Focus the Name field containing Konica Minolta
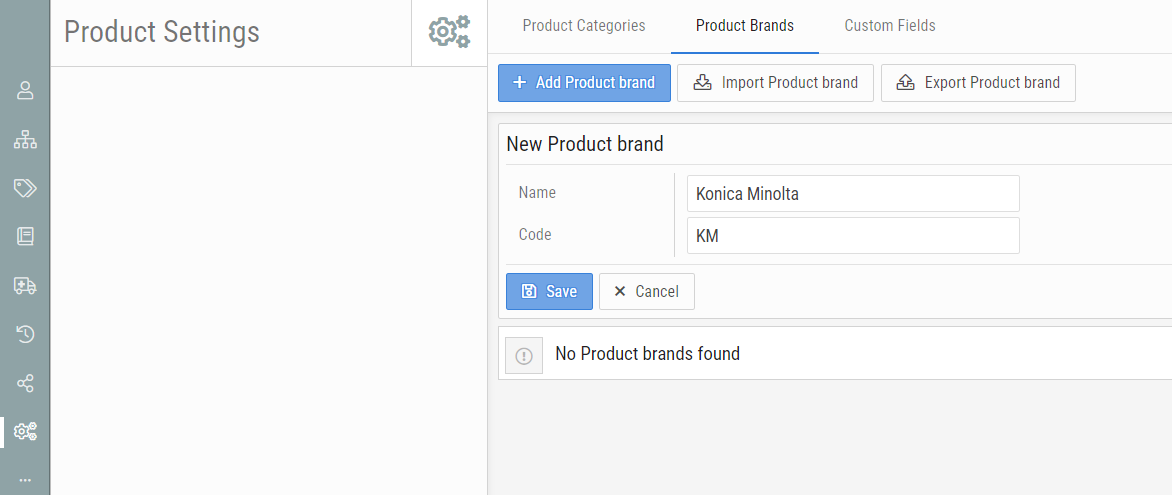Viewport: 1172px width, 495px height. [853, 194]
